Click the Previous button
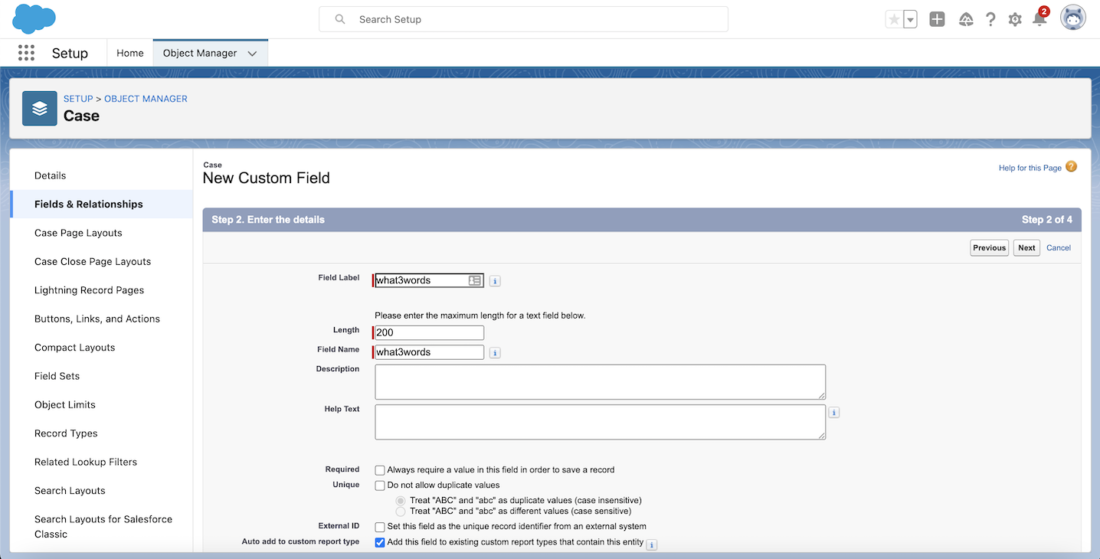Viewport: 1100px width, 559px height. point(989,248)
